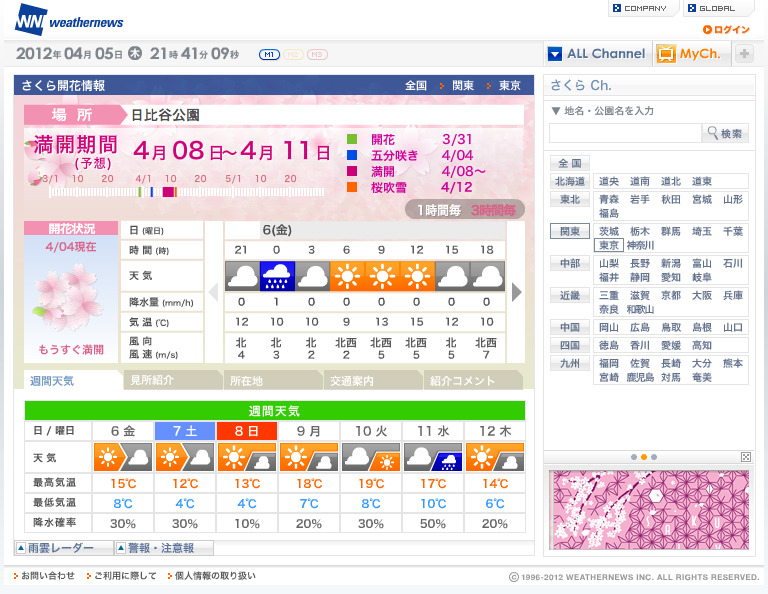The image size is (768, 594).
Task: Open the 道央 area link
Action: [x=609, y=181]
